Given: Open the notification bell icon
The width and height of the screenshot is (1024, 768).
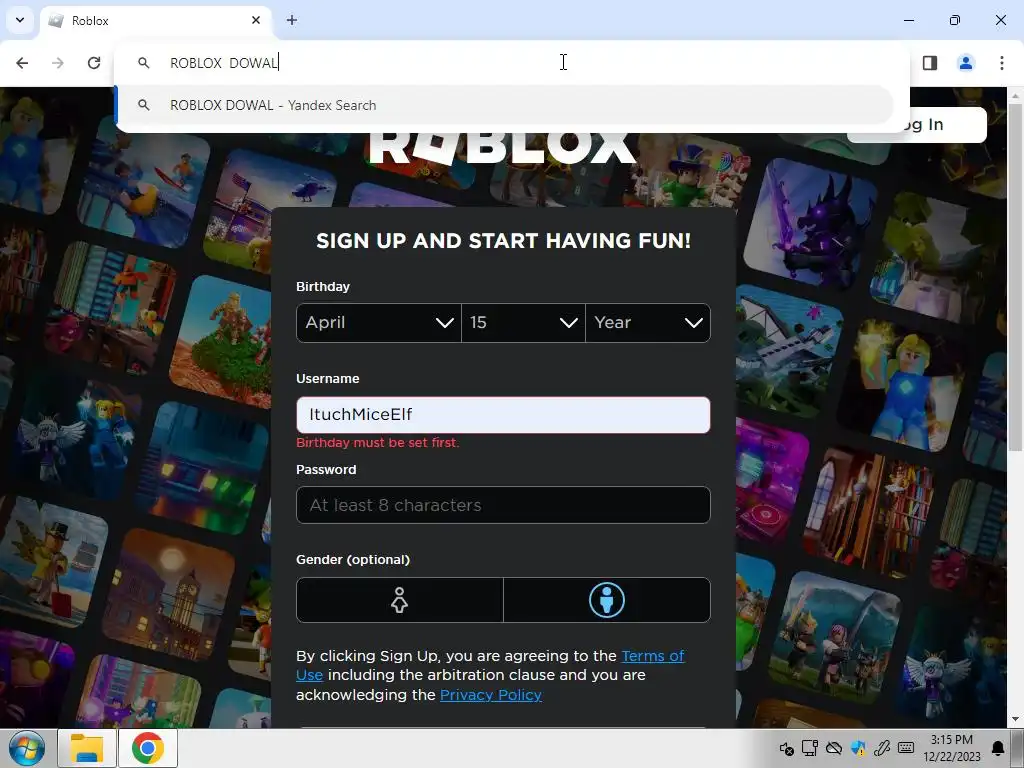Looking at the screenshot, I should (x=998, y=748).
